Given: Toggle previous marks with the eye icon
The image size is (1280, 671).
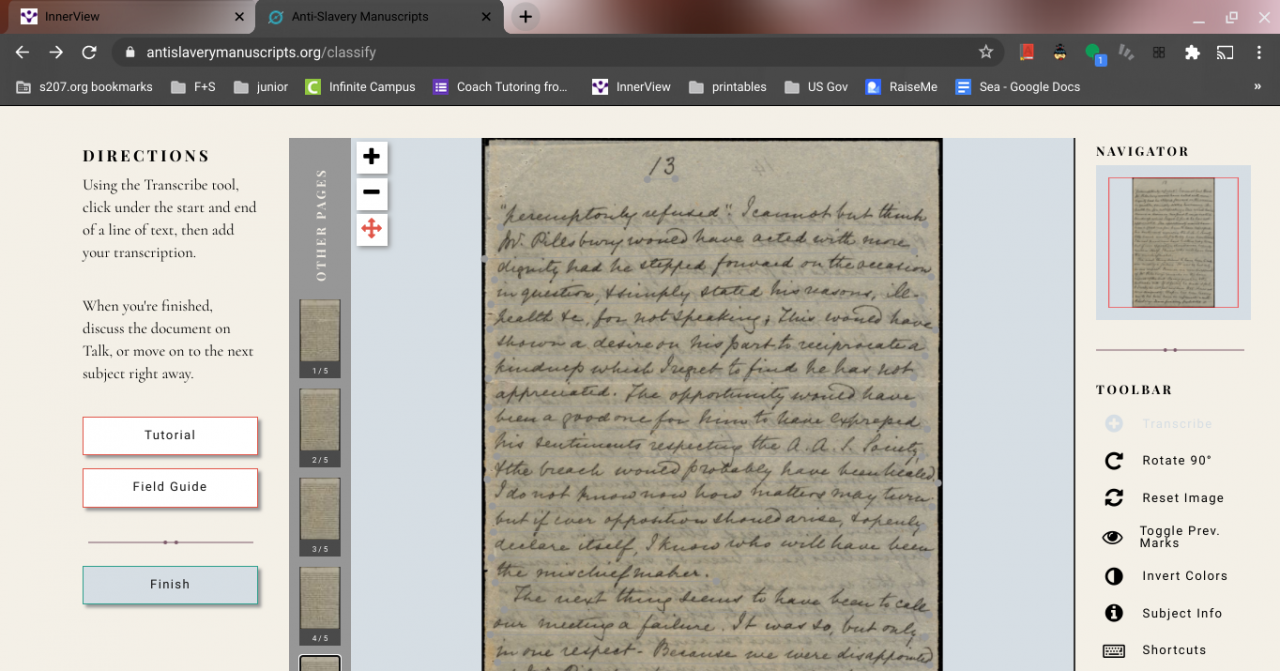Looking at the screenshot, I should tap(1113, 537).
